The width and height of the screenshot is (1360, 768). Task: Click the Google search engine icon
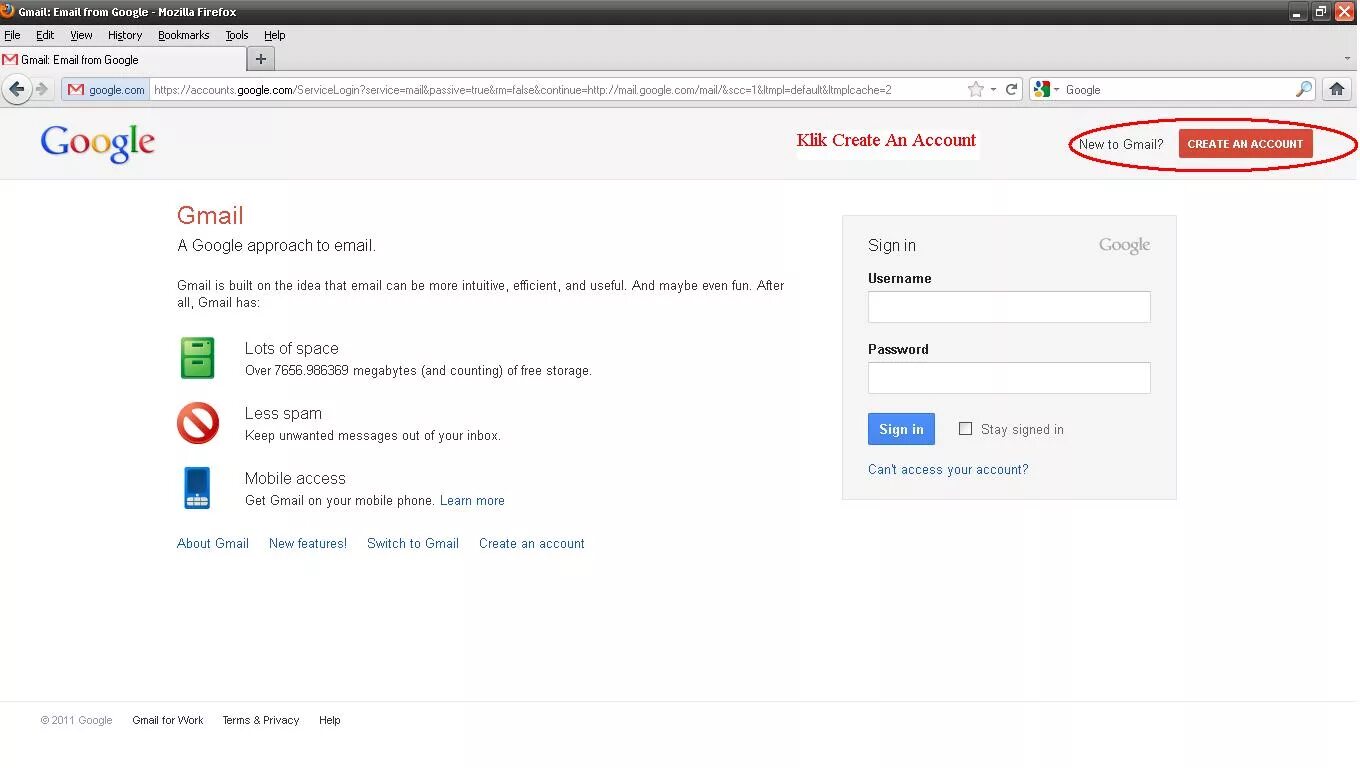point(1042,89)
